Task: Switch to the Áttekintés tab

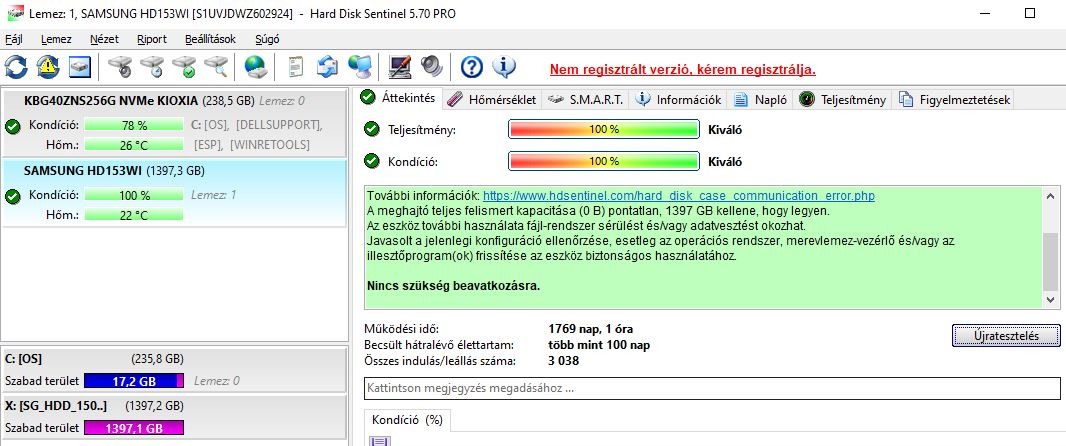Action: click(x=401, y=98)
